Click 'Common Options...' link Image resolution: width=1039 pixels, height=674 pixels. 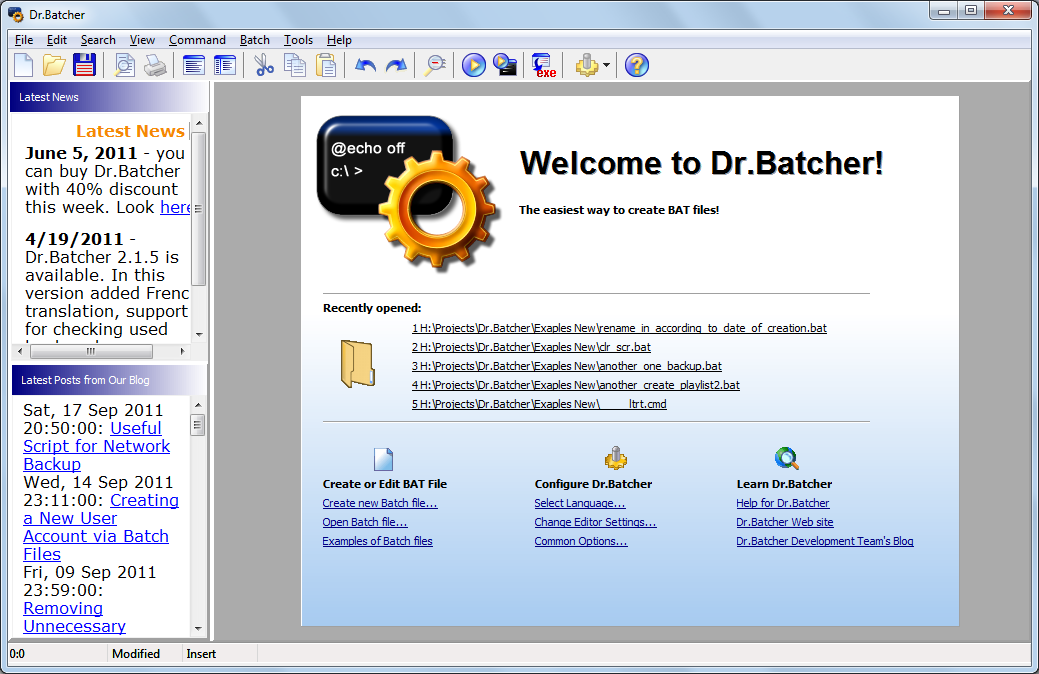point(580,541)
